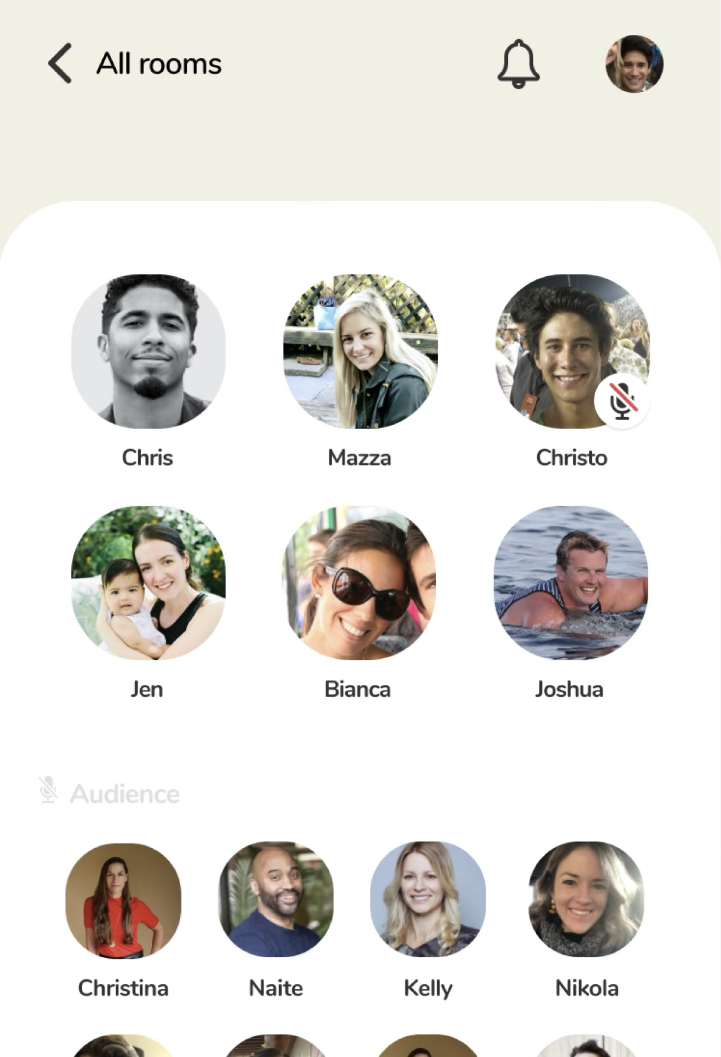Screen dimensions: 721x1057
Task: Select Mazza's speaker avatar
Action: [360, 351]
